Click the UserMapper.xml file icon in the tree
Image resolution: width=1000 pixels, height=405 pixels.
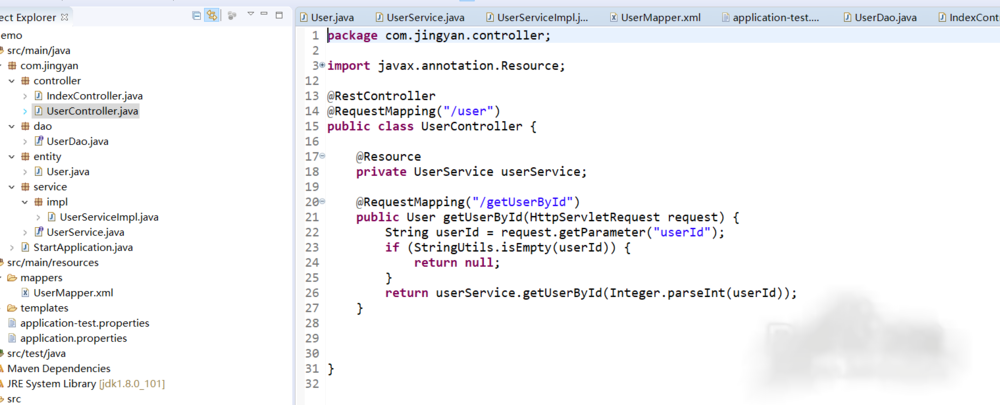click(x=25, y=293)
